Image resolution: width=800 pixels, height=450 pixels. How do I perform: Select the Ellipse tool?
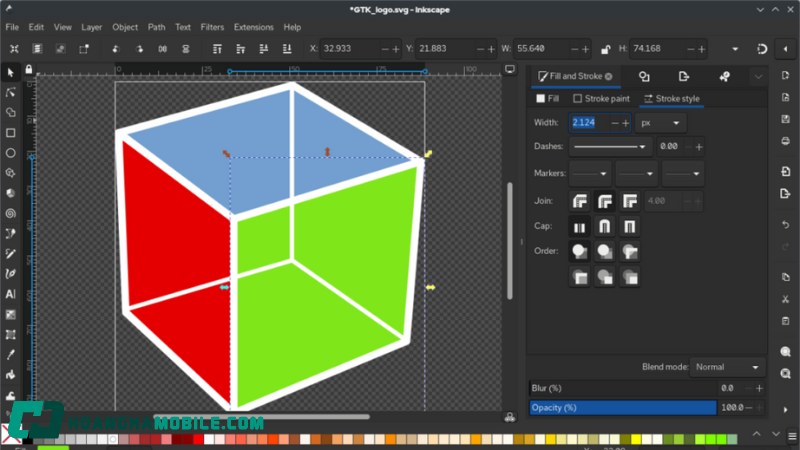tap(11, 153)
